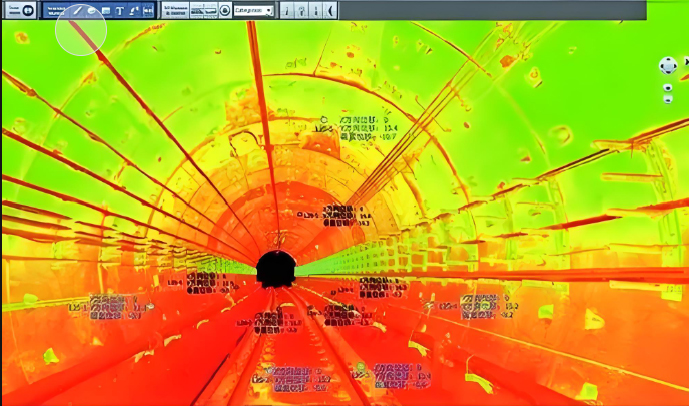Click the circular icon at toolbar far left

click(x=28, y=10)
